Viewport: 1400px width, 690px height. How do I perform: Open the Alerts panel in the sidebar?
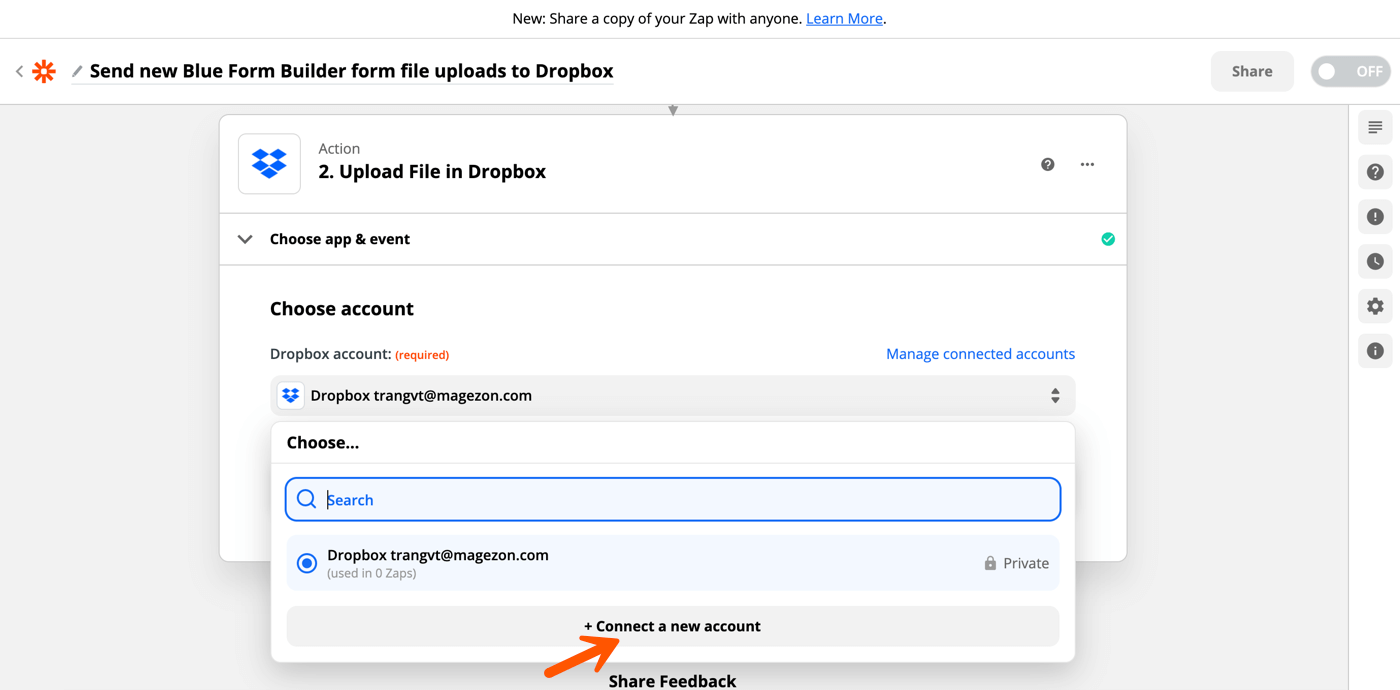[1375, 217]
